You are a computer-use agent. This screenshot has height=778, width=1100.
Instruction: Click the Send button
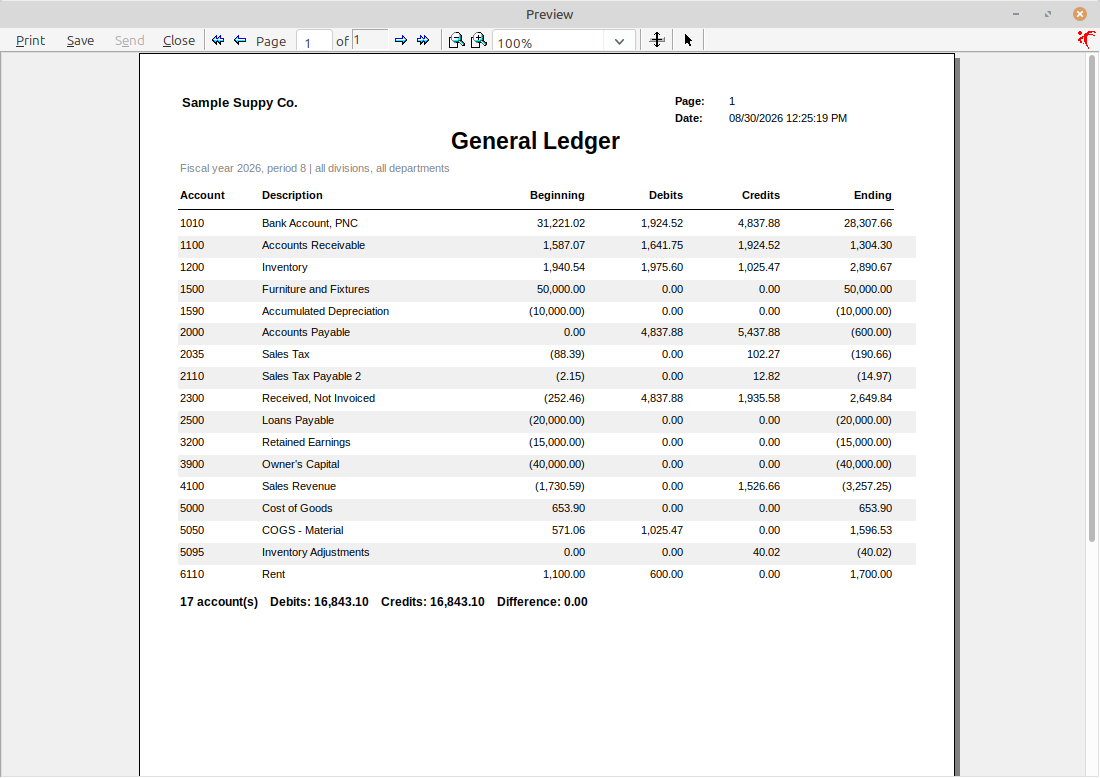130,41
